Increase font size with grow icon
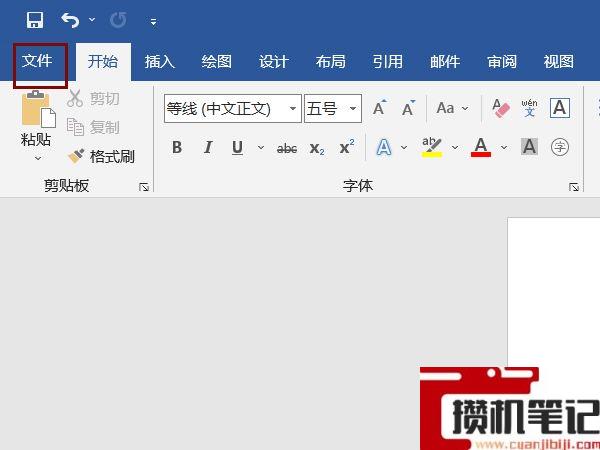Image resolution: width=600 pixels, height=450 pixels. (380, 108)
